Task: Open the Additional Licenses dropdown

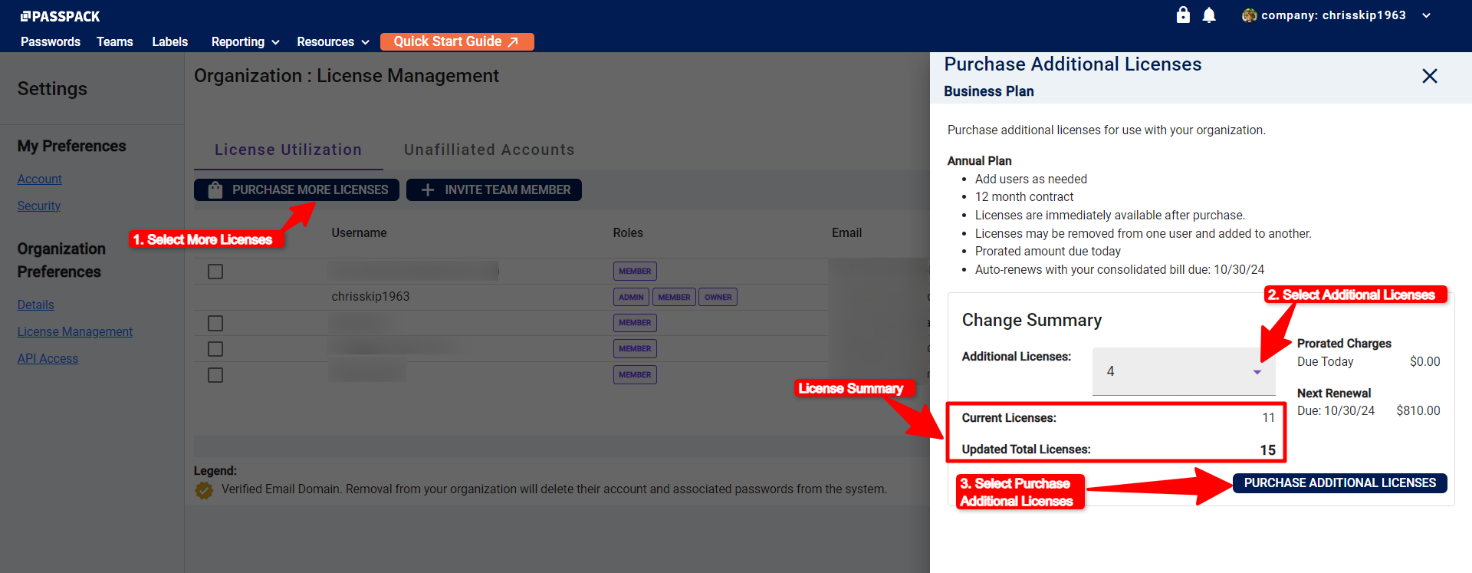Action: 1184,371
